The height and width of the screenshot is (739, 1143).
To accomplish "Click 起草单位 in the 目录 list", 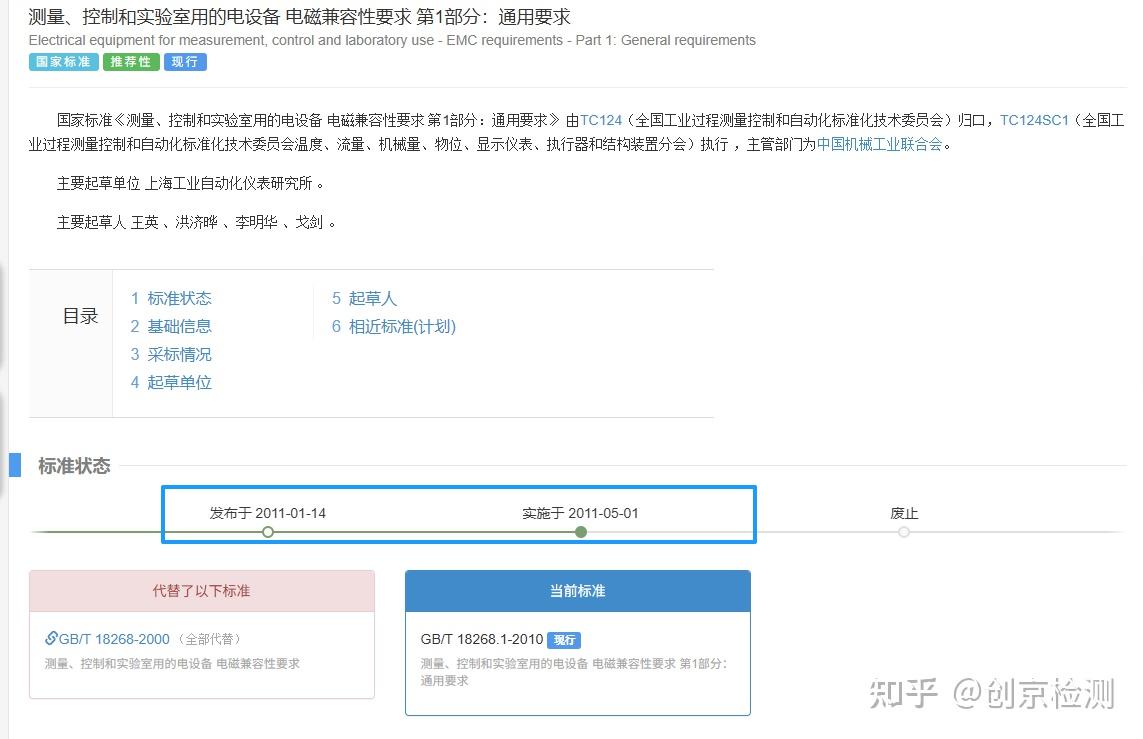I will (180, 382).
